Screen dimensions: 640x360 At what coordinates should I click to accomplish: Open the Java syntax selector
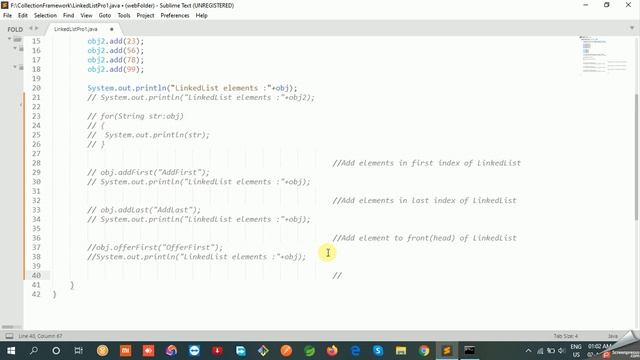pyautogui.click(x=613, y=336)
